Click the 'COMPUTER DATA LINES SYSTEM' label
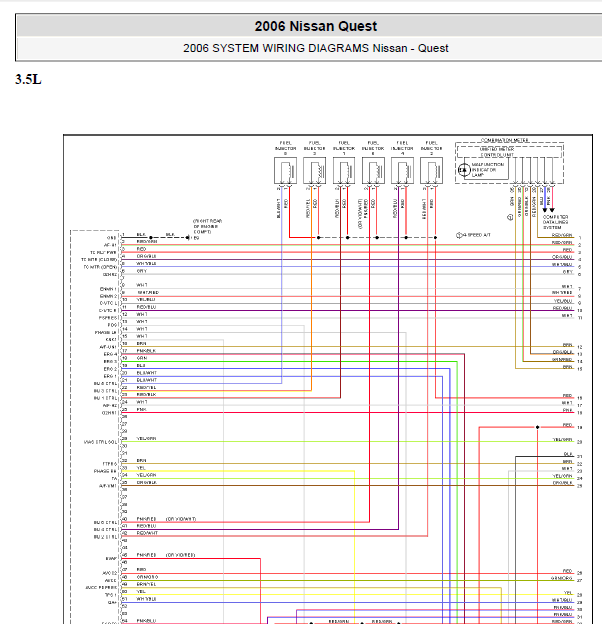This screenshot has width=602, height=624. click(555, 222)
